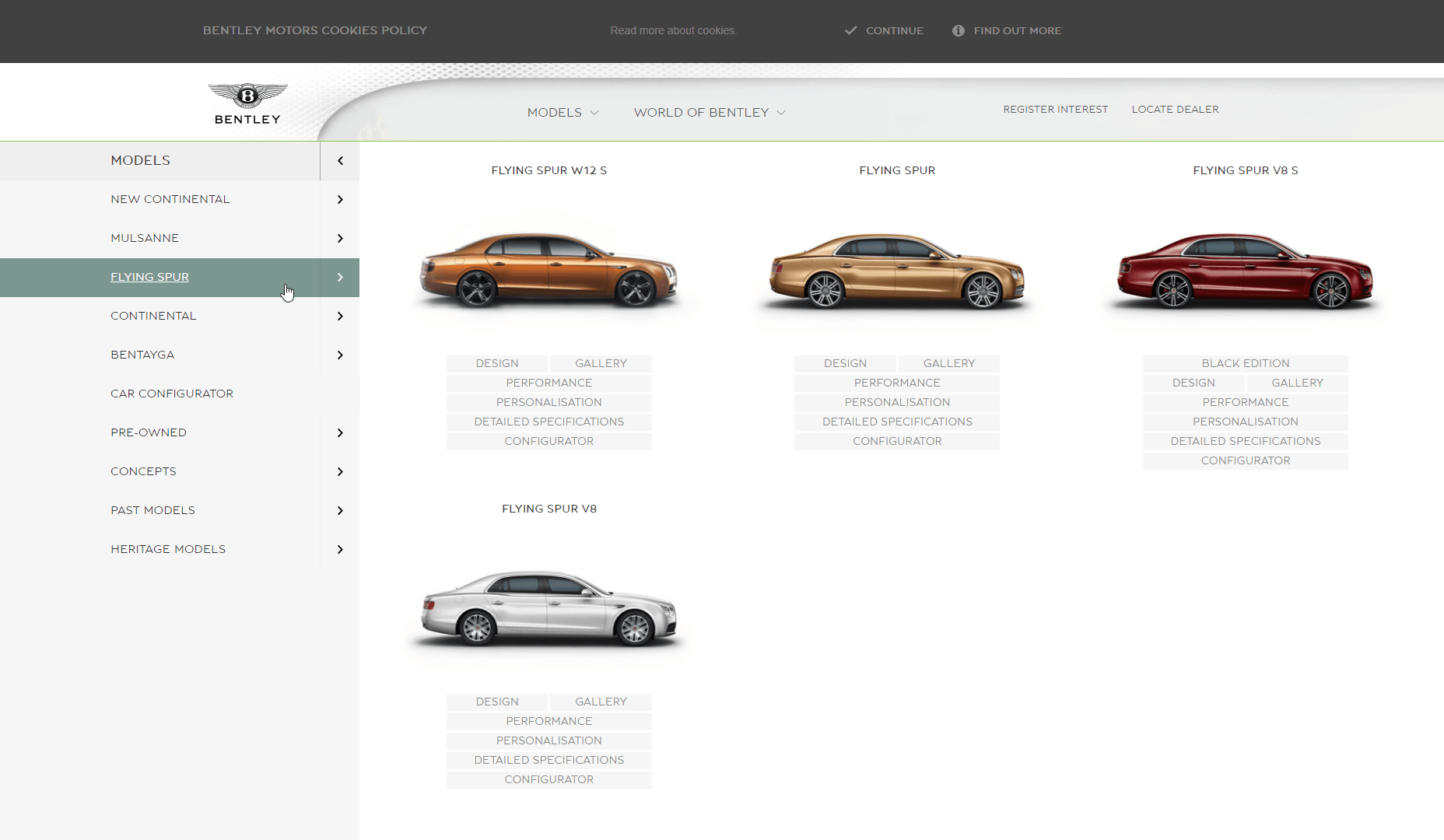The image size is (1444, 840).
Task: Open Gallery for gold Flying Spur
Action: (x=949, y=363)
